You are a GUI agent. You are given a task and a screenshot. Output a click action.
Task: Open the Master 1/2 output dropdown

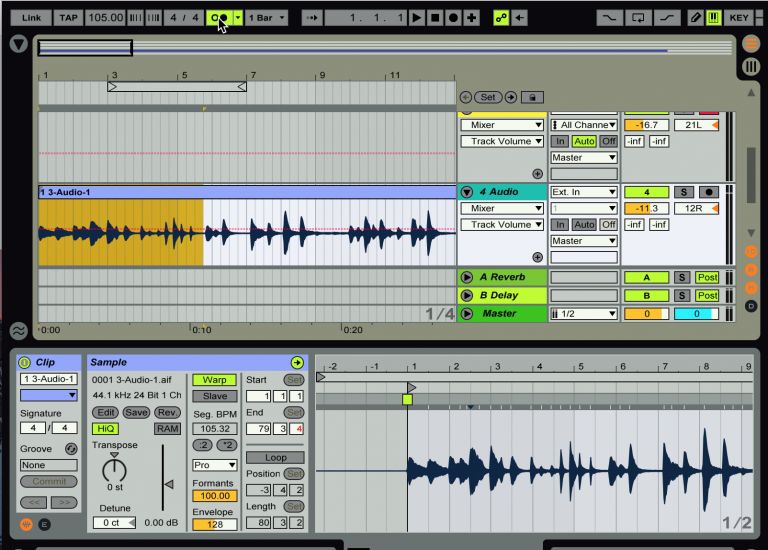584,314
